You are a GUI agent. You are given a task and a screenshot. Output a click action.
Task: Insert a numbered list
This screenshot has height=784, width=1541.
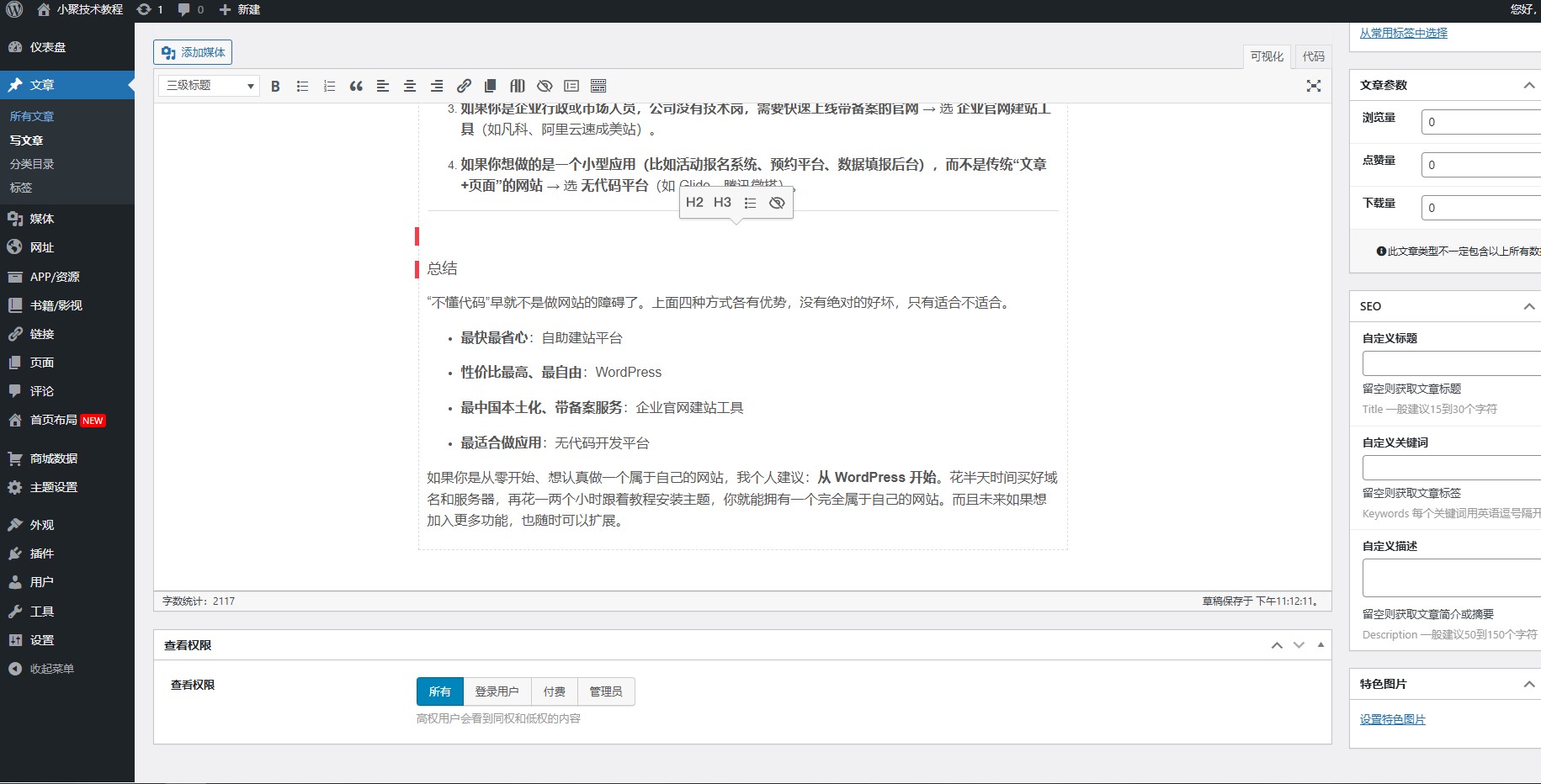[x=329, y=85]
